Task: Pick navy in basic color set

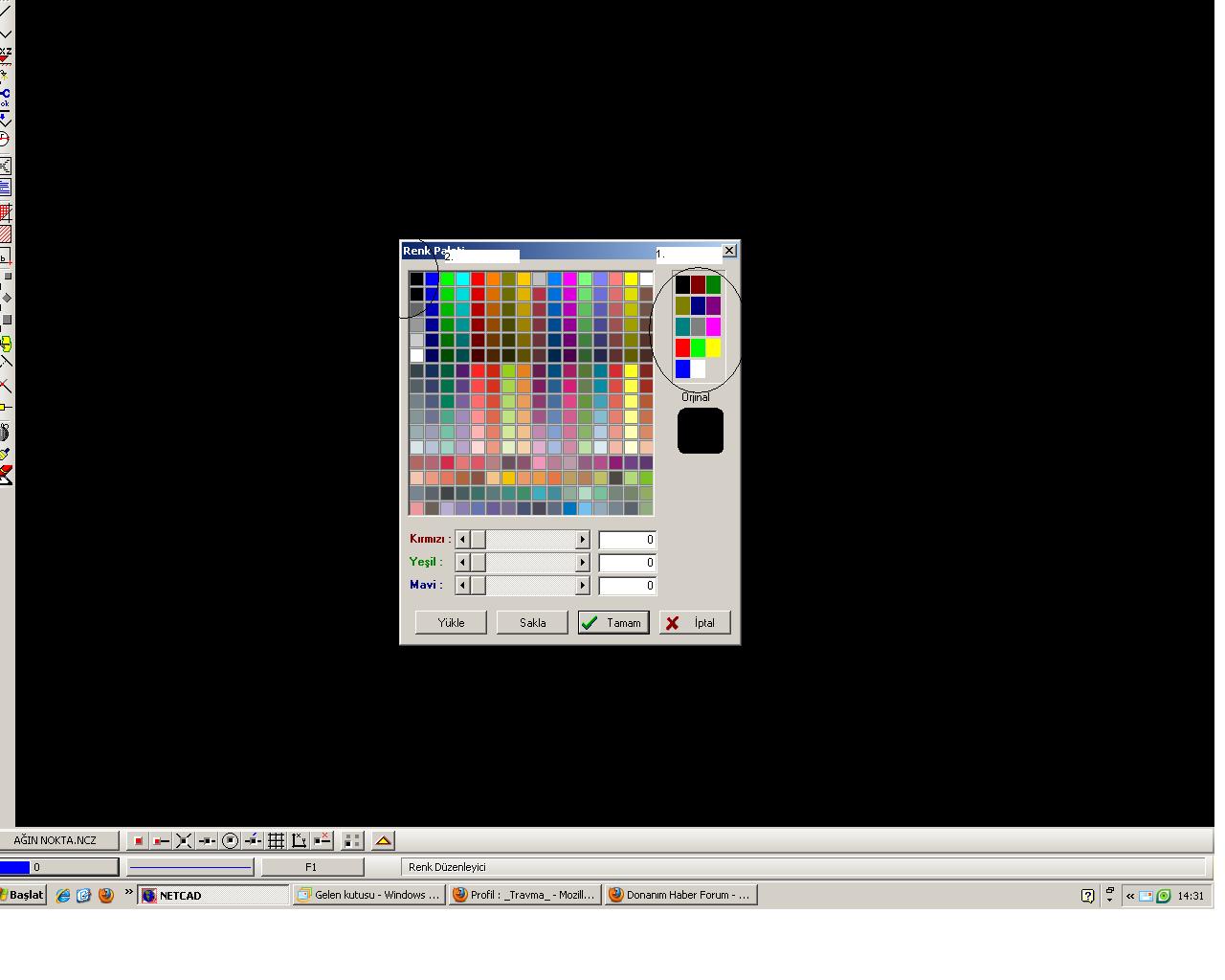Action: pyautogui.click(x=698, y=305)
